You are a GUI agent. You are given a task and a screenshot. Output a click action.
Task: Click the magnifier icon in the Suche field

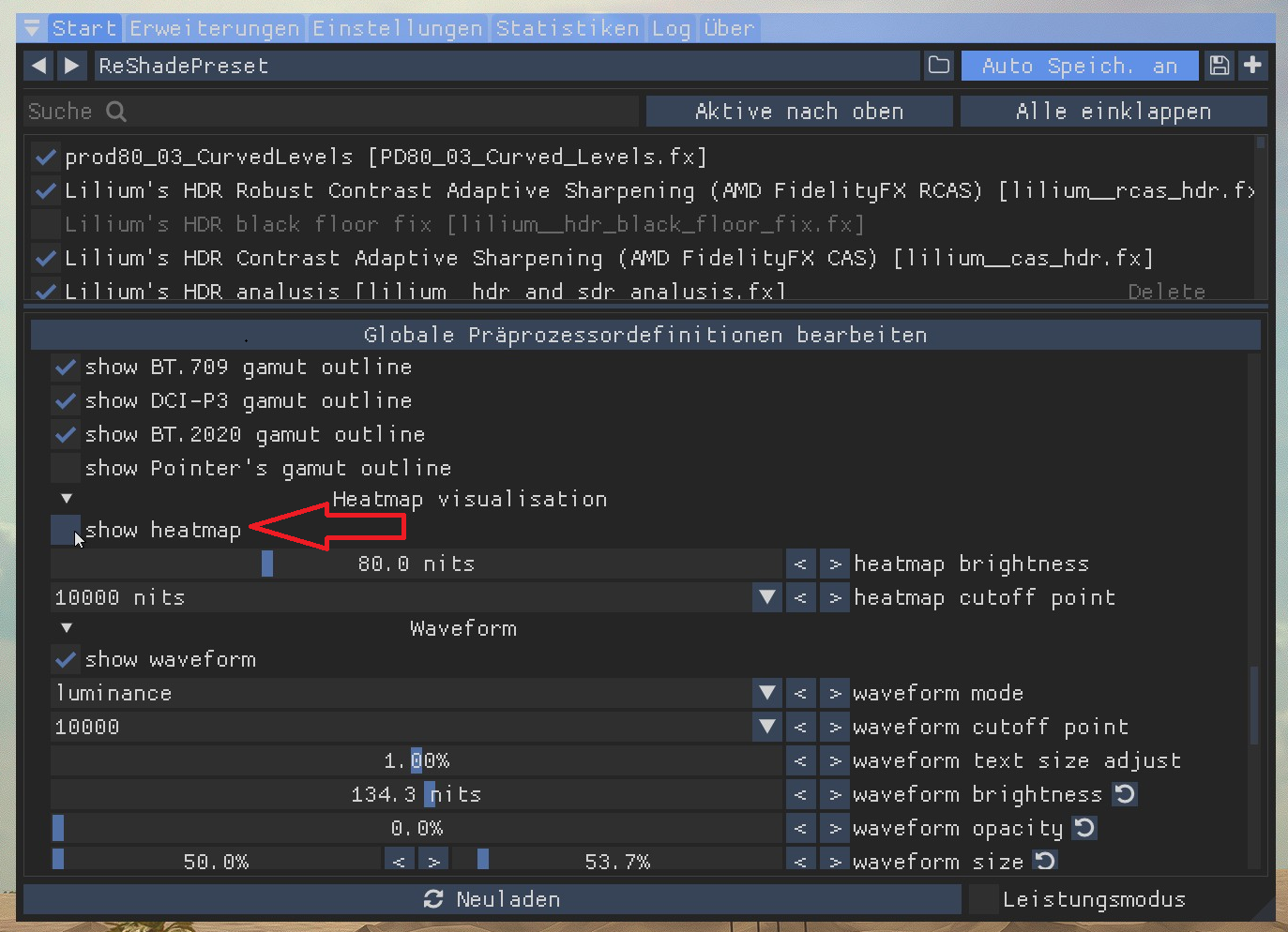tap(115, 111)
